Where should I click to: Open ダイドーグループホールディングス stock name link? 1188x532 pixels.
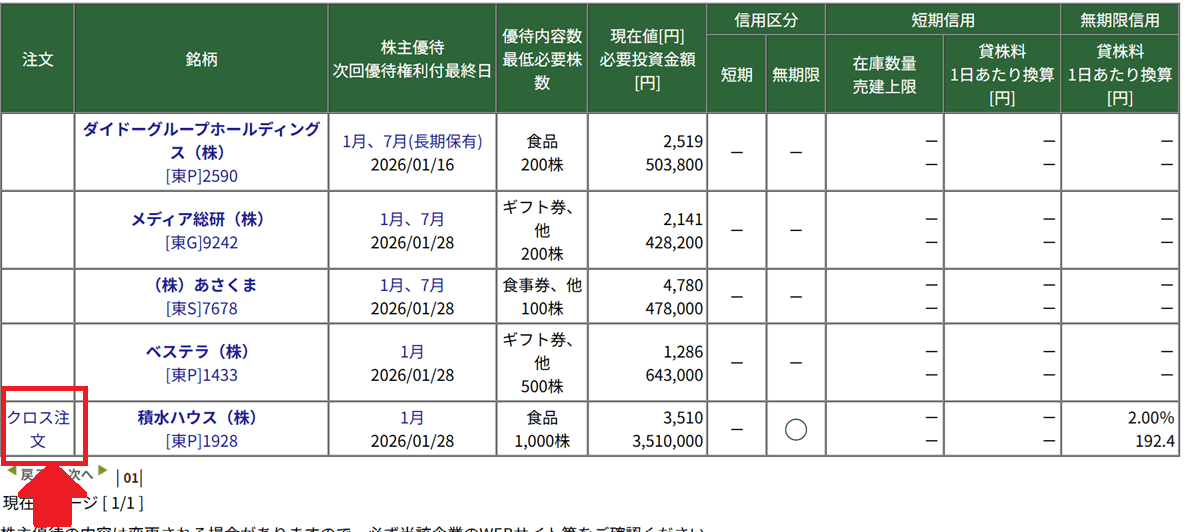tap(201, 141)
